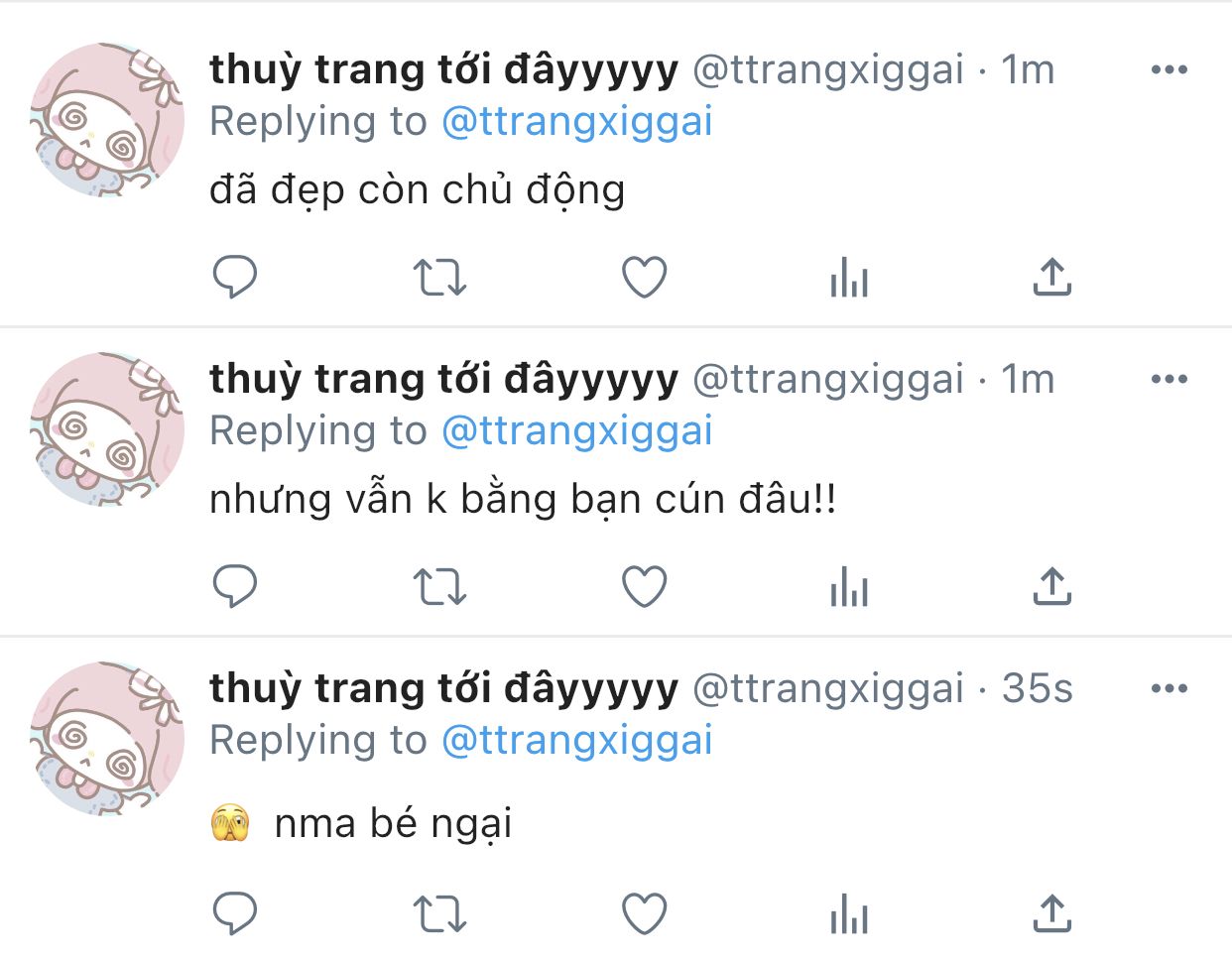View analytics of "nma bé ngại" tweet
1232x961 pixels.
849,913
